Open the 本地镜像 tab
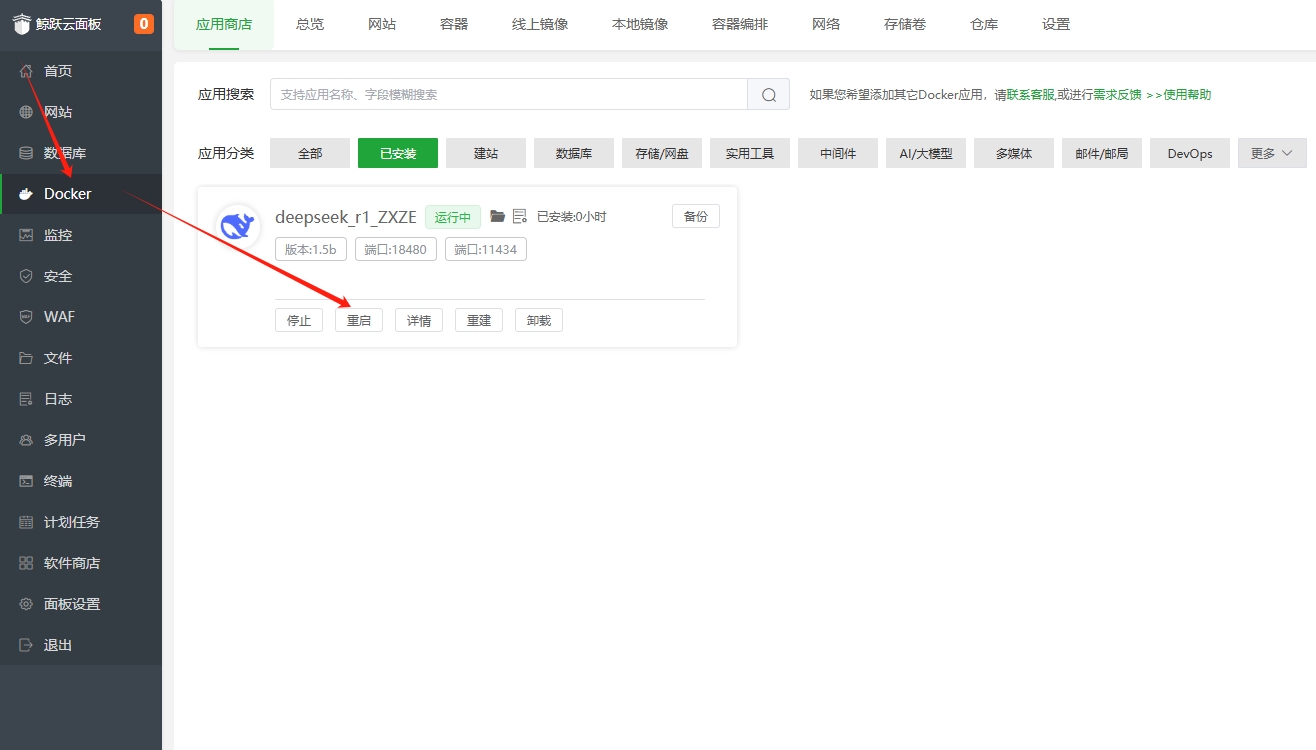 [640, 24]
